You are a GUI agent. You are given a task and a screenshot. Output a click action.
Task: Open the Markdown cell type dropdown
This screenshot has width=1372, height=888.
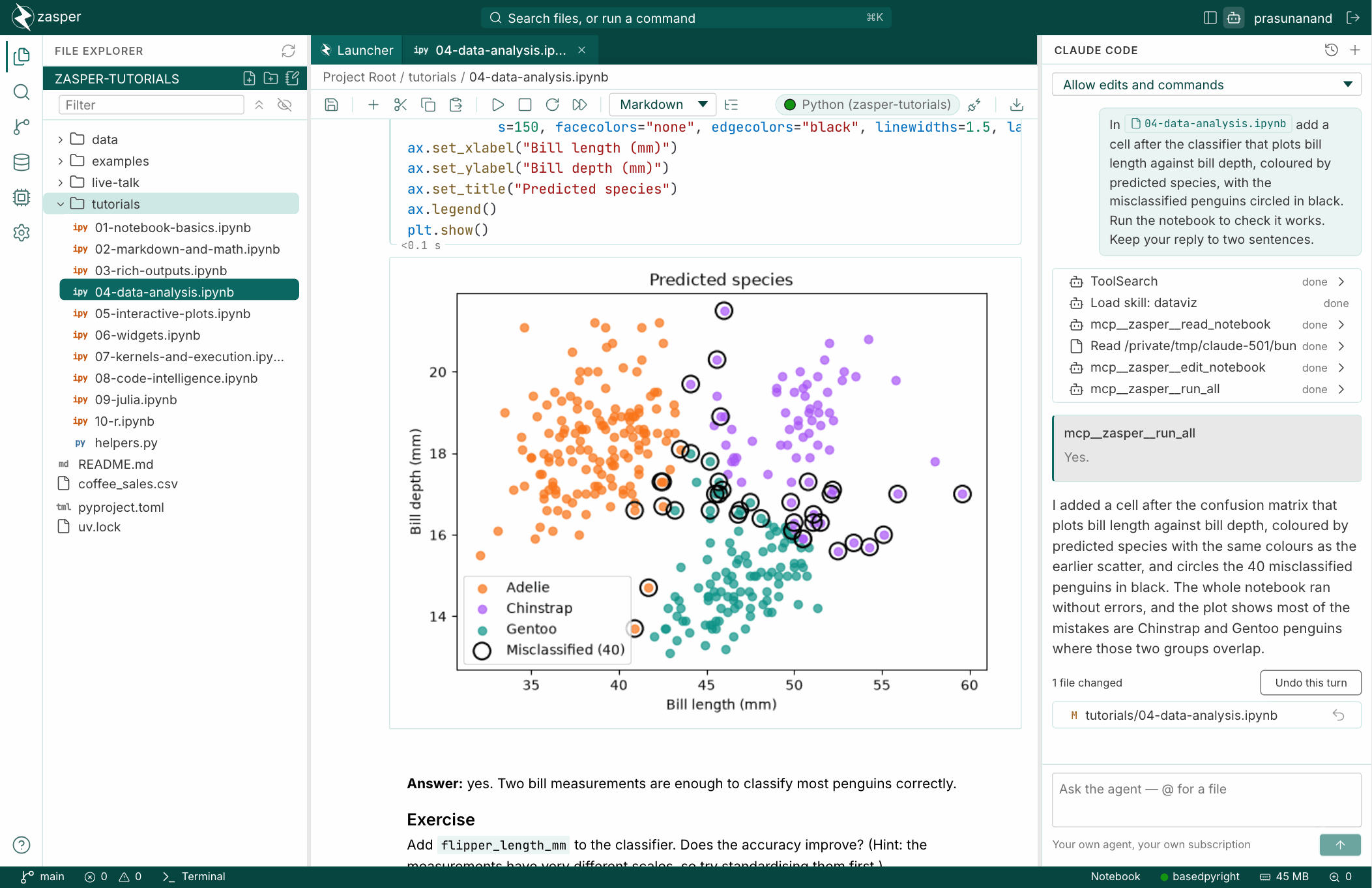[x=662, y=104]
